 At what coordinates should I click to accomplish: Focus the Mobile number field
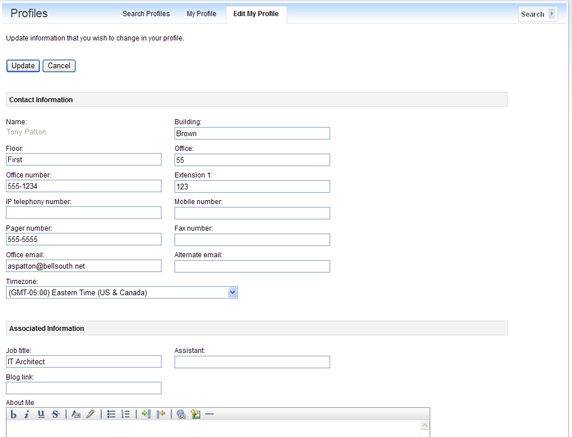pos(252,213)
